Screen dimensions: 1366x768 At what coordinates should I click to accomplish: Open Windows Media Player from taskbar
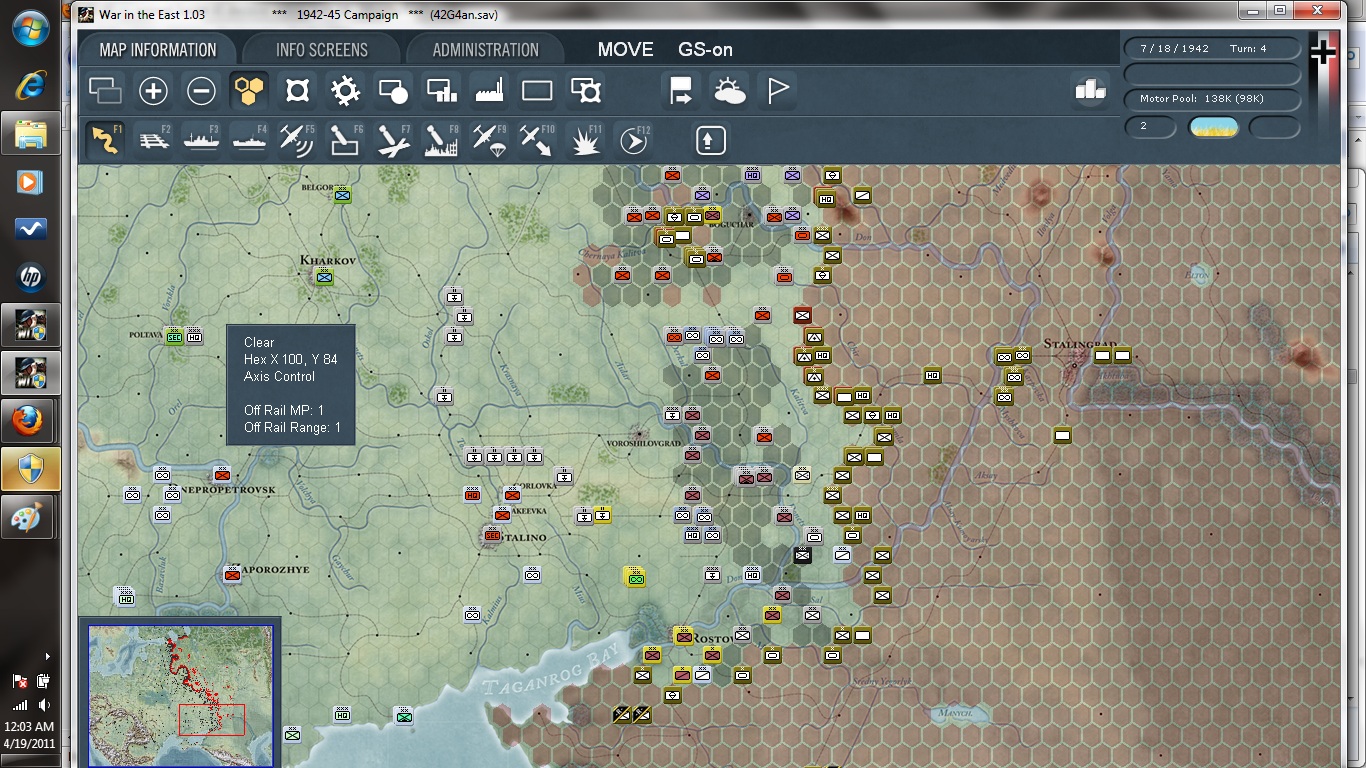tap(30, 181)
